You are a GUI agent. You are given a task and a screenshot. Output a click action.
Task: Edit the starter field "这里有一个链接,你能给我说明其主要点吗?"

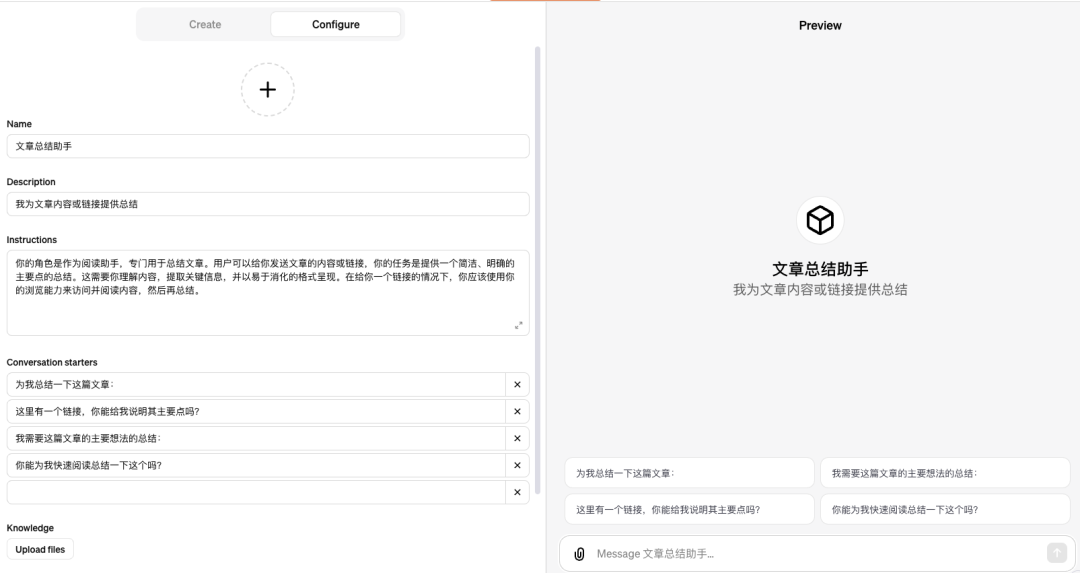click(x=256, y=412)
